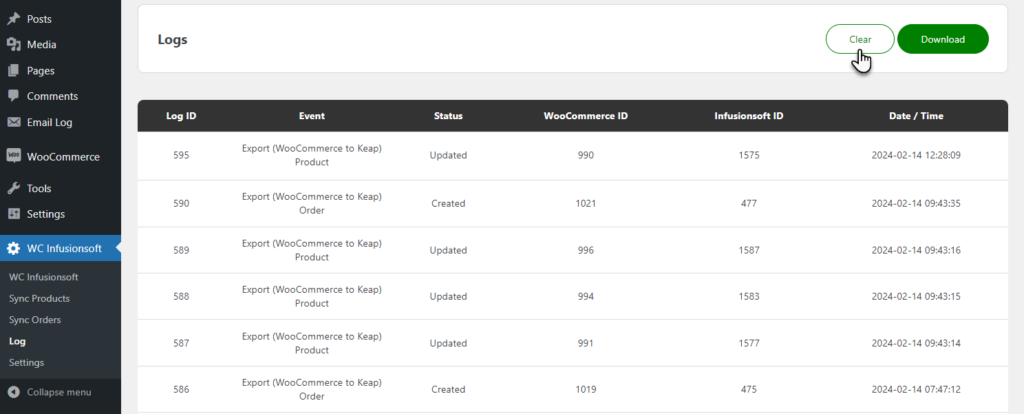
Task: Click the Pages icon in sidebar
Action: click(x=13, y=71)
